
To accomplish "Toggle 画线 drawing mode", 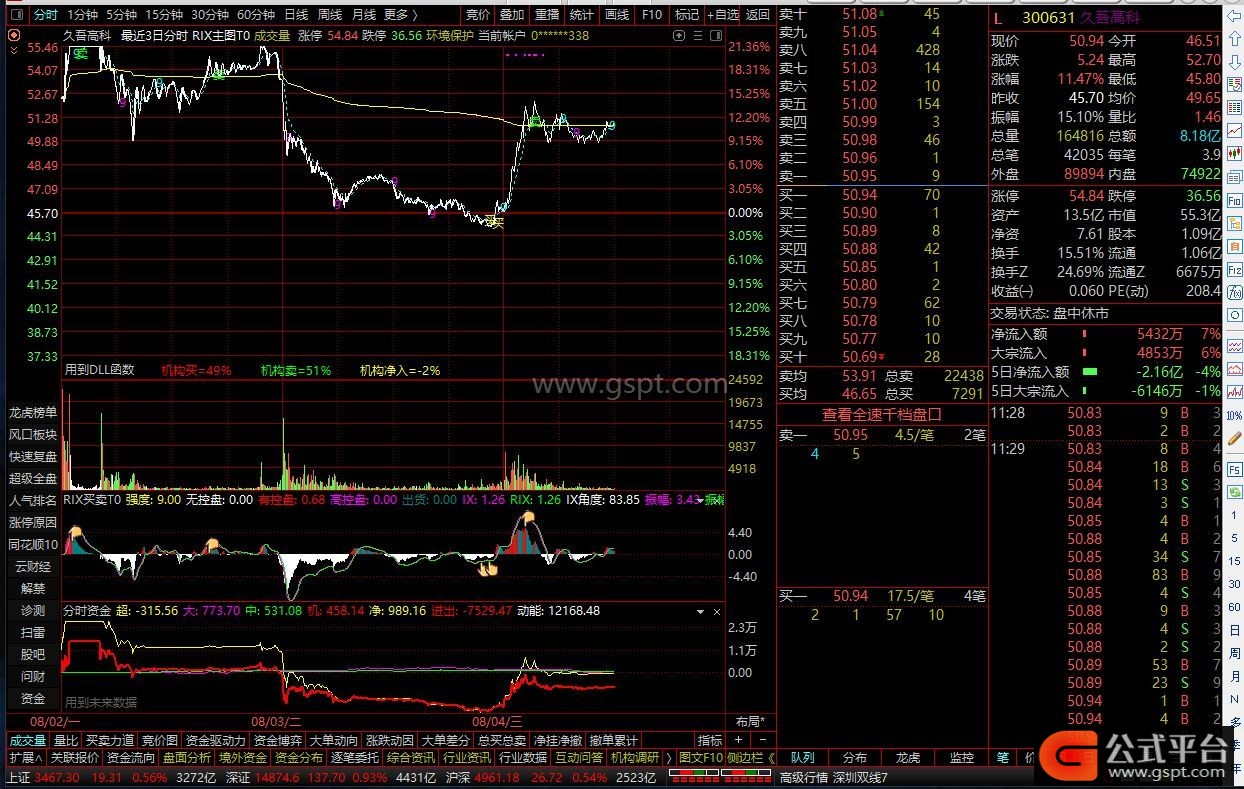I will click(x=617, y=15).
